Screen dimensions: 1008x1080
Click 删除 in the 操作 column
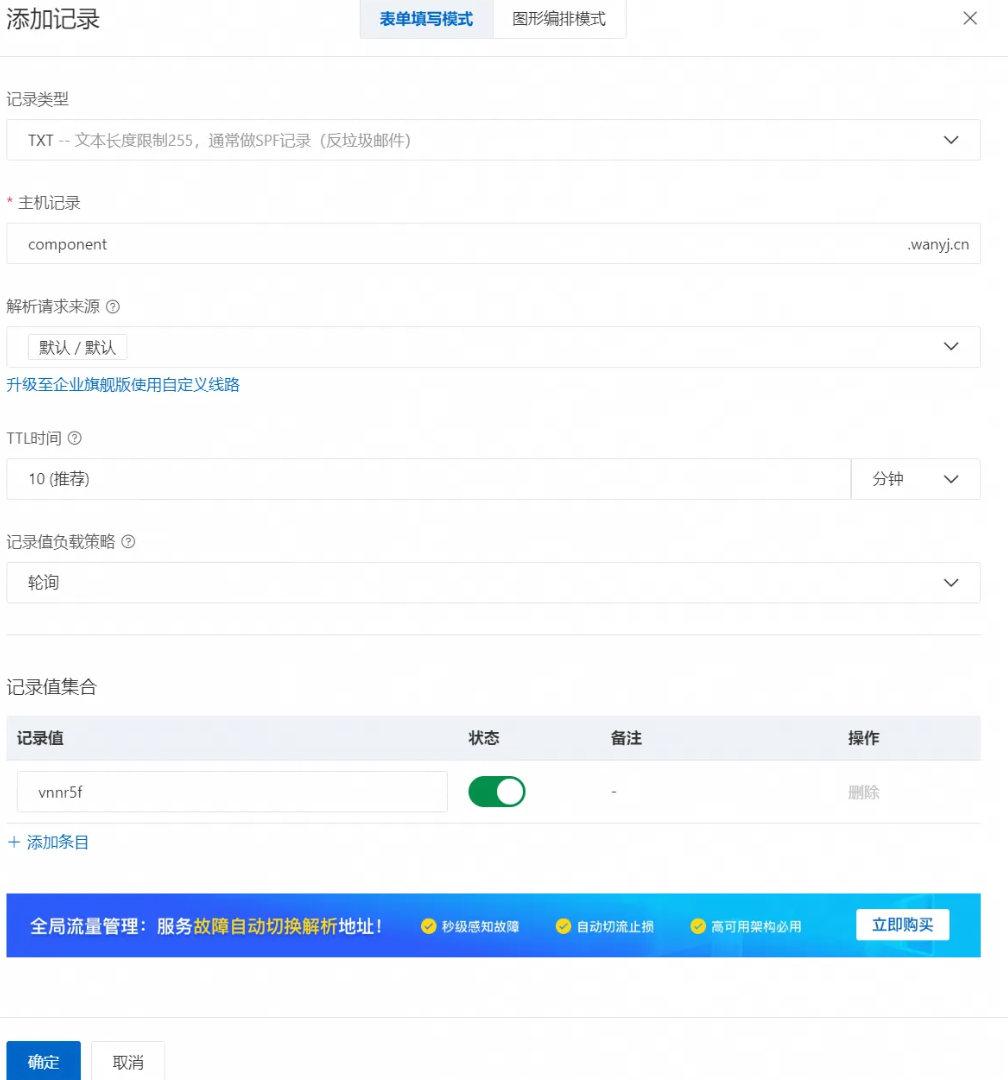[x=864, y=792]
